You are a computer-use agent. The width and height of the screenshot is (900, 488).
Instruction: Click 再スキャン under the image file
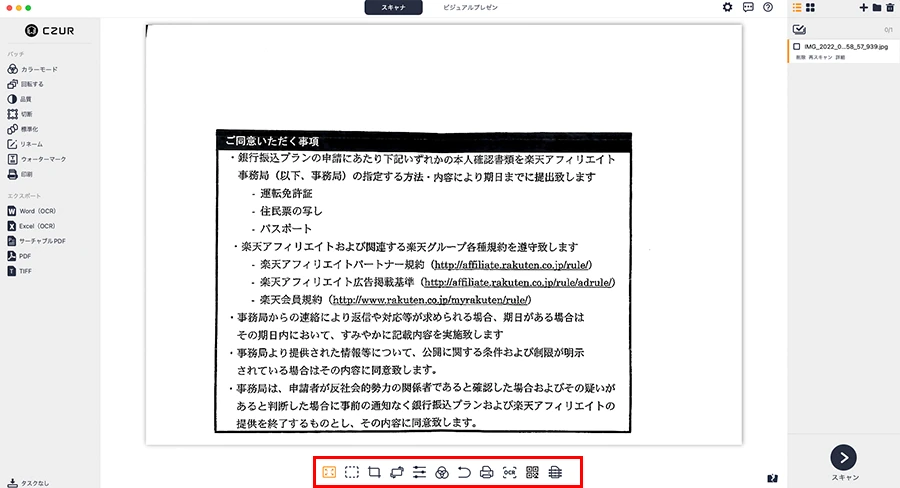(x=819, y=57)
